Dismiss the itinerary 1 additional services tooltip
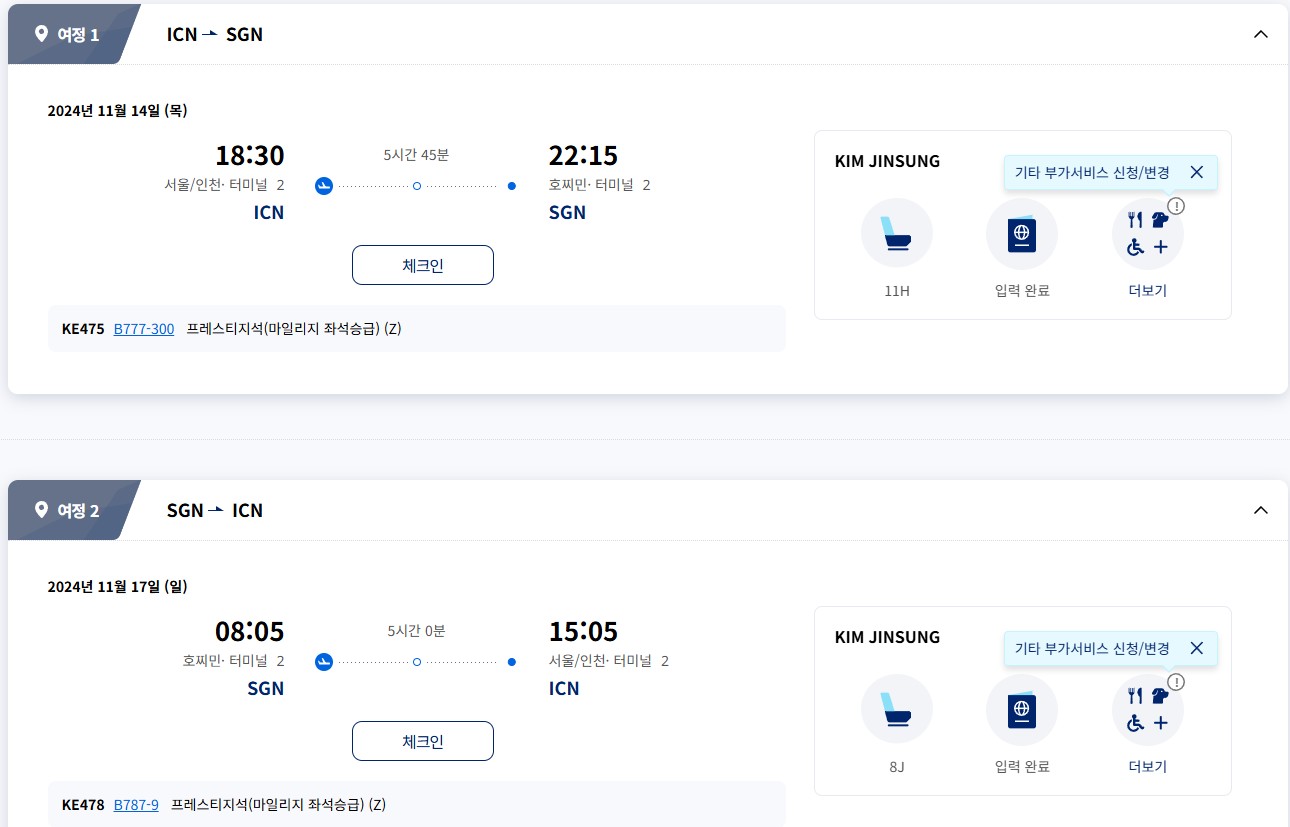 coord(1196,172)
